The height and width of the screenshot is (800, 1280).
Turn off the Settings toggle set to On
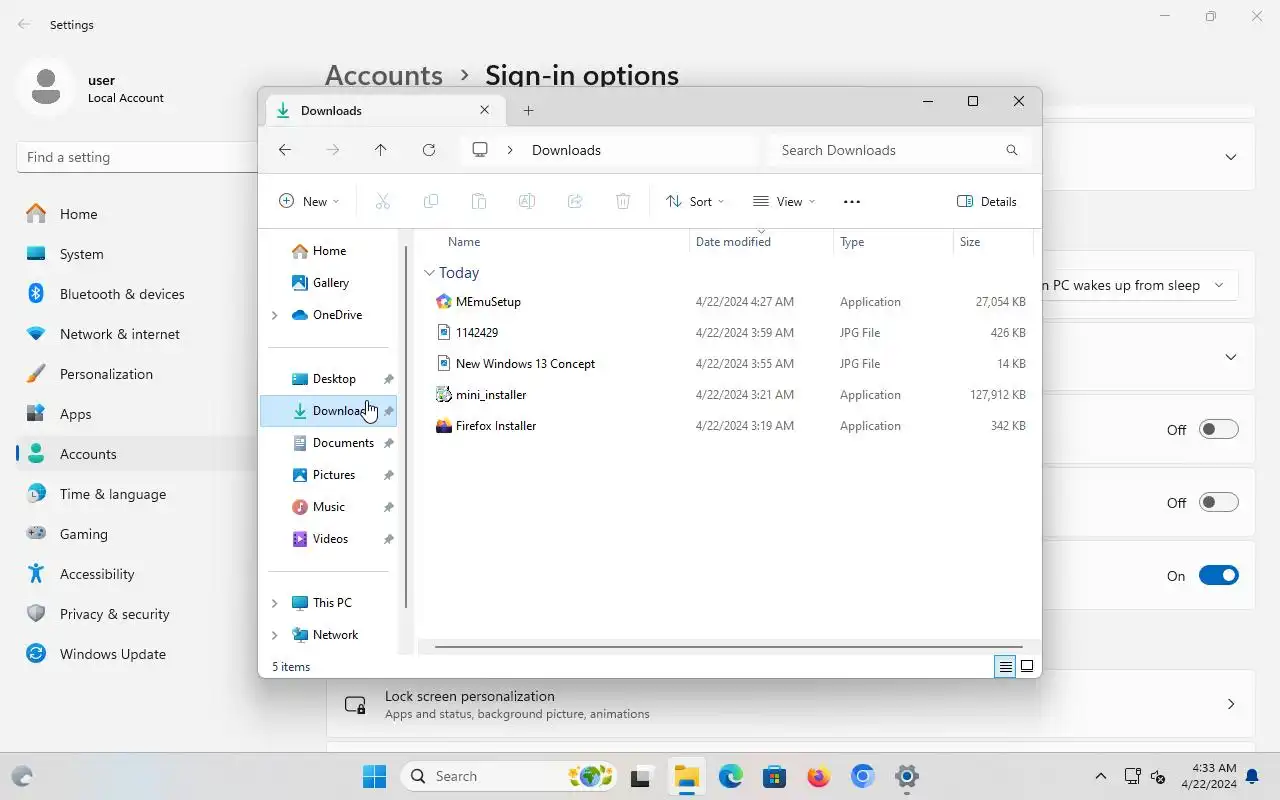click(1218, 575)
